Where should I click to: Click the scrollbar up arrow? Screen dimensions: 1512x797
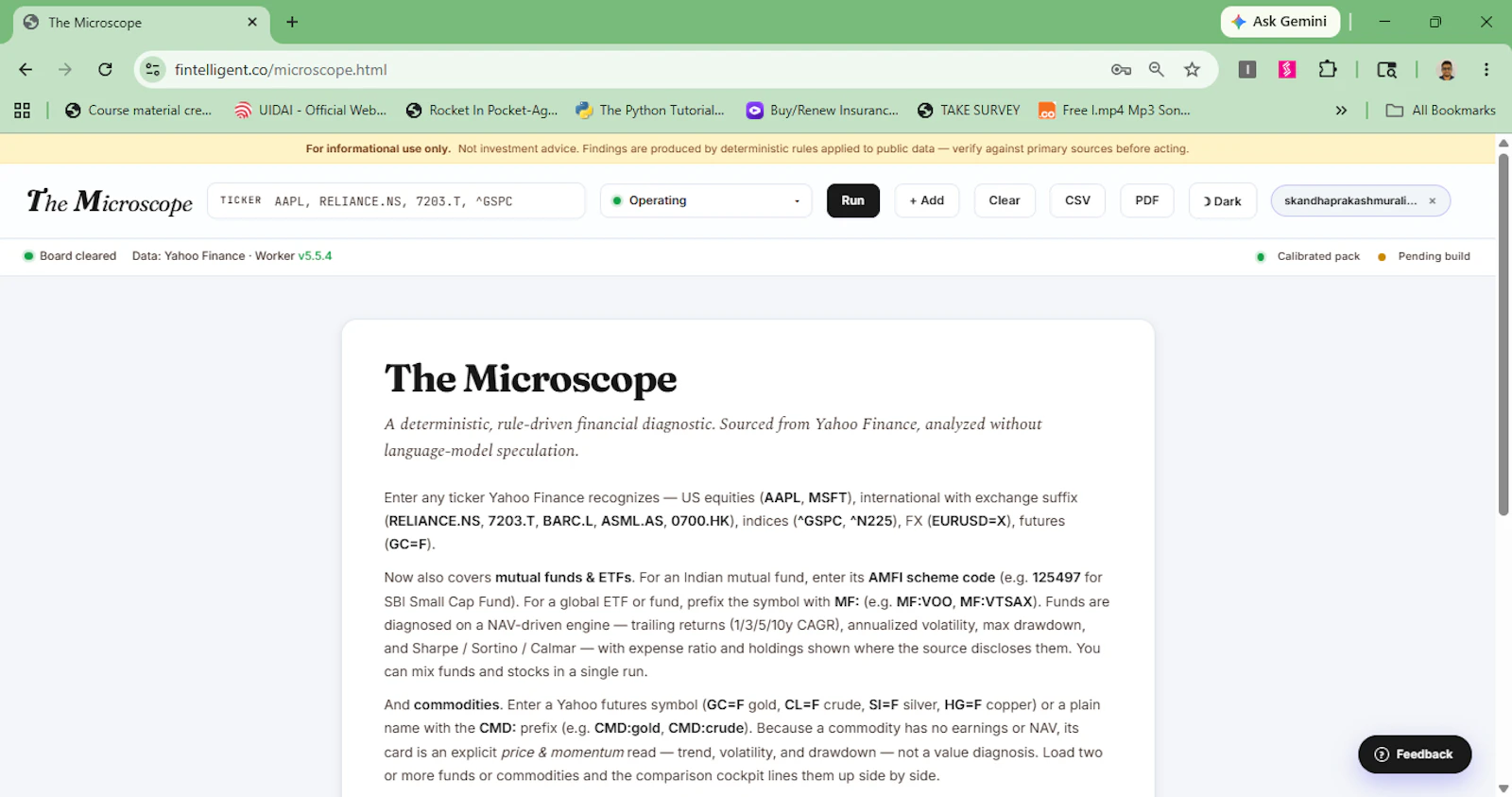pos(1503,143)
